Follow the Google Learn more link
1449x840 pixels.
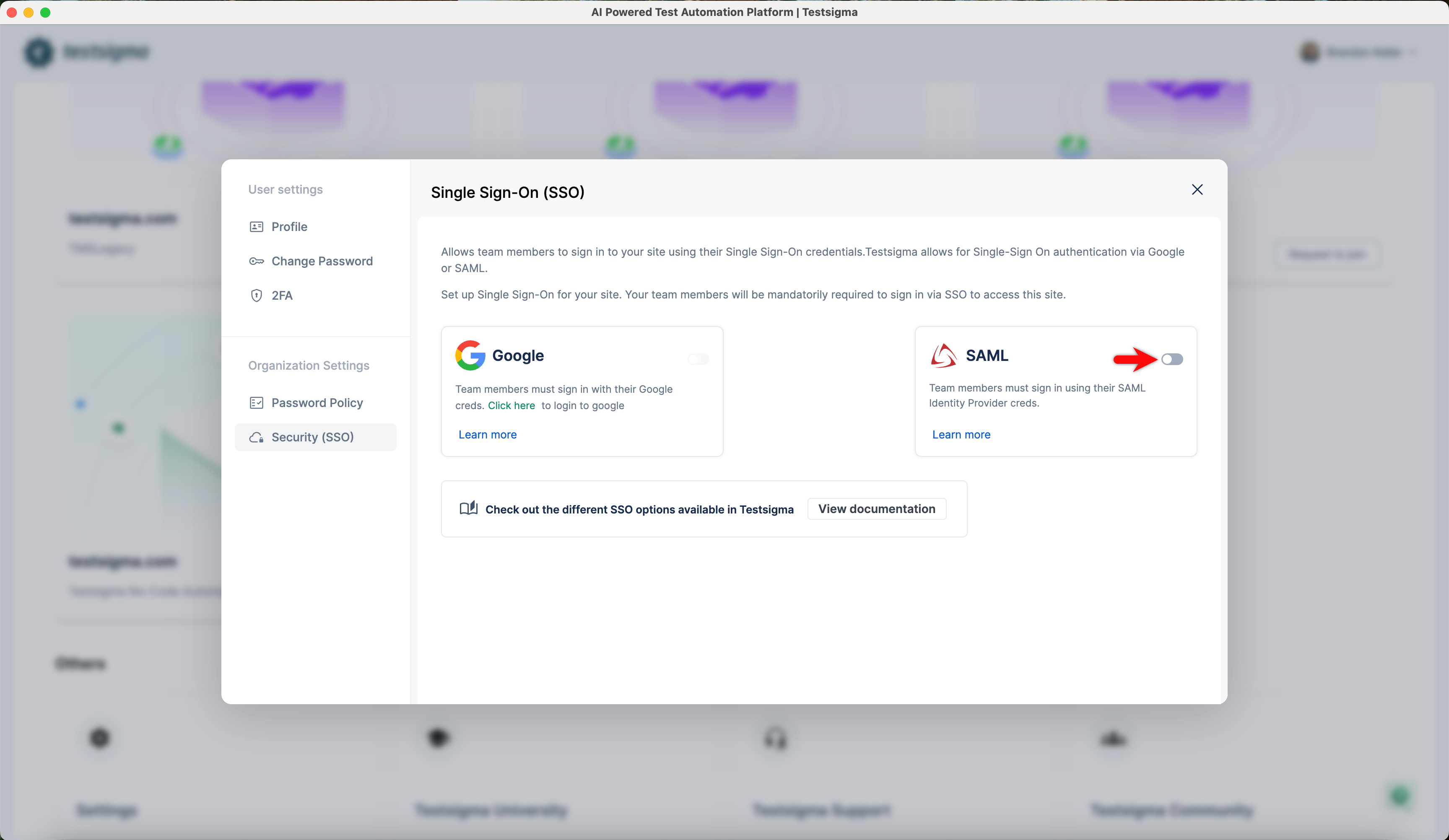488,435
